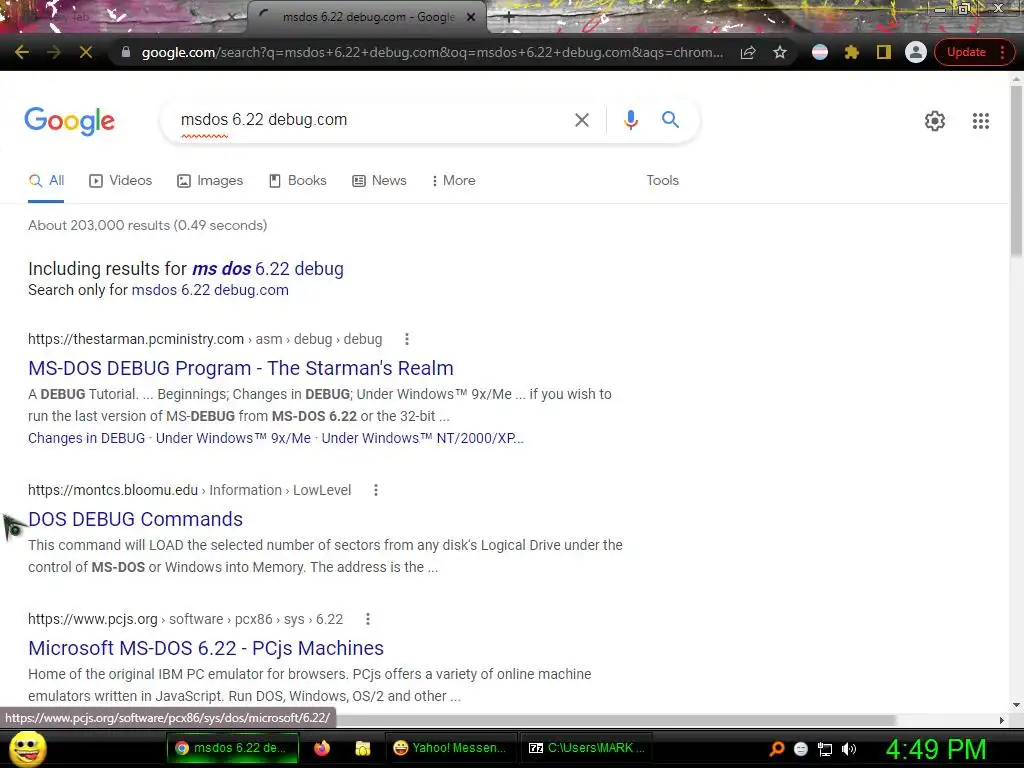Click scrollbar down arrow at right edge
The width and height of the screenshot is (1024, 768).
click(1016, 705)
